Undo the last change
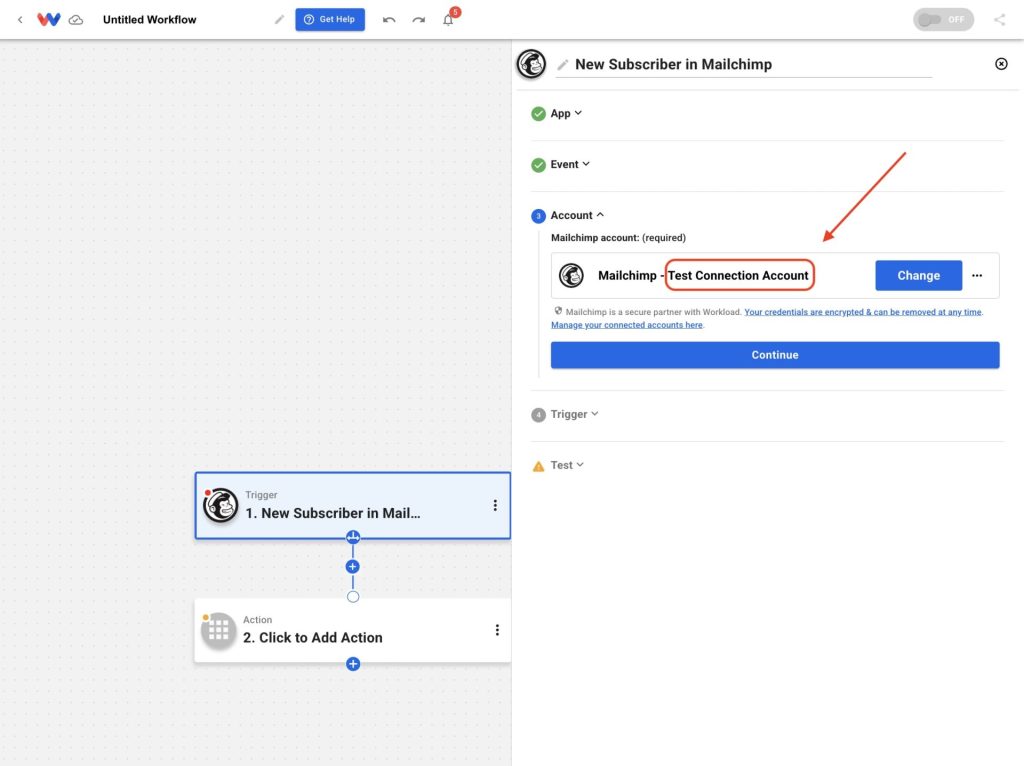Screen dimensions: 1024x766 click(389, 20)
